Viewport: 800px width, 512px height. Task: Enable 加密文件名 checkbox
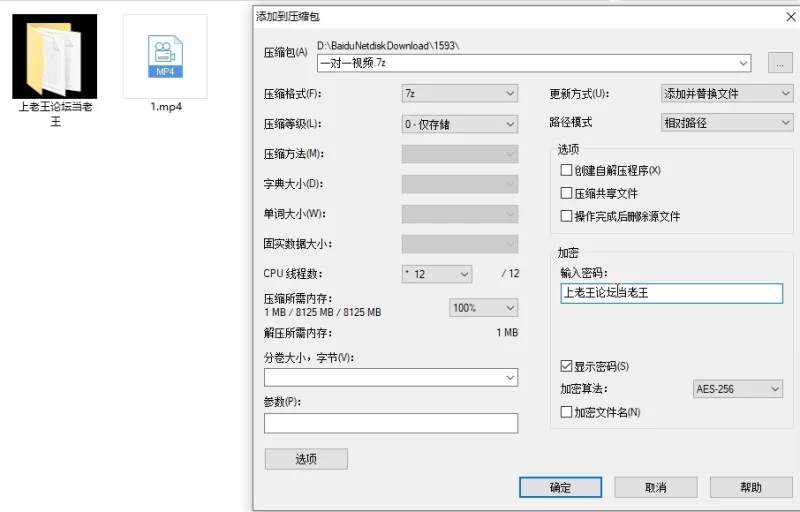pos(566,412)
